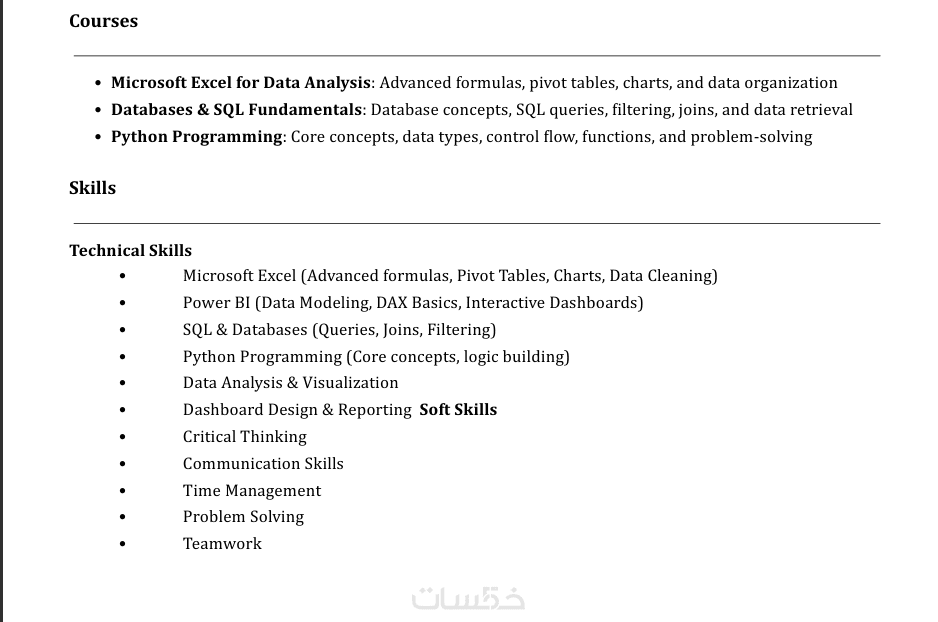The width and height of the screenshot is (938, 622).
Task: Click the Communication Skills list item
Action: coord(263,464)
